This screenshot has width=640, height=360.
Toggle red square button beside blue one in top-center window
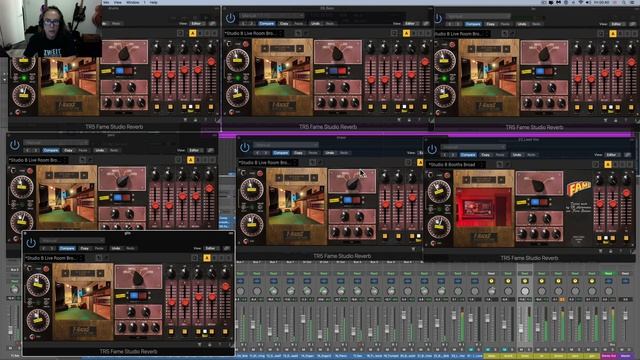[x=342, y=71]
